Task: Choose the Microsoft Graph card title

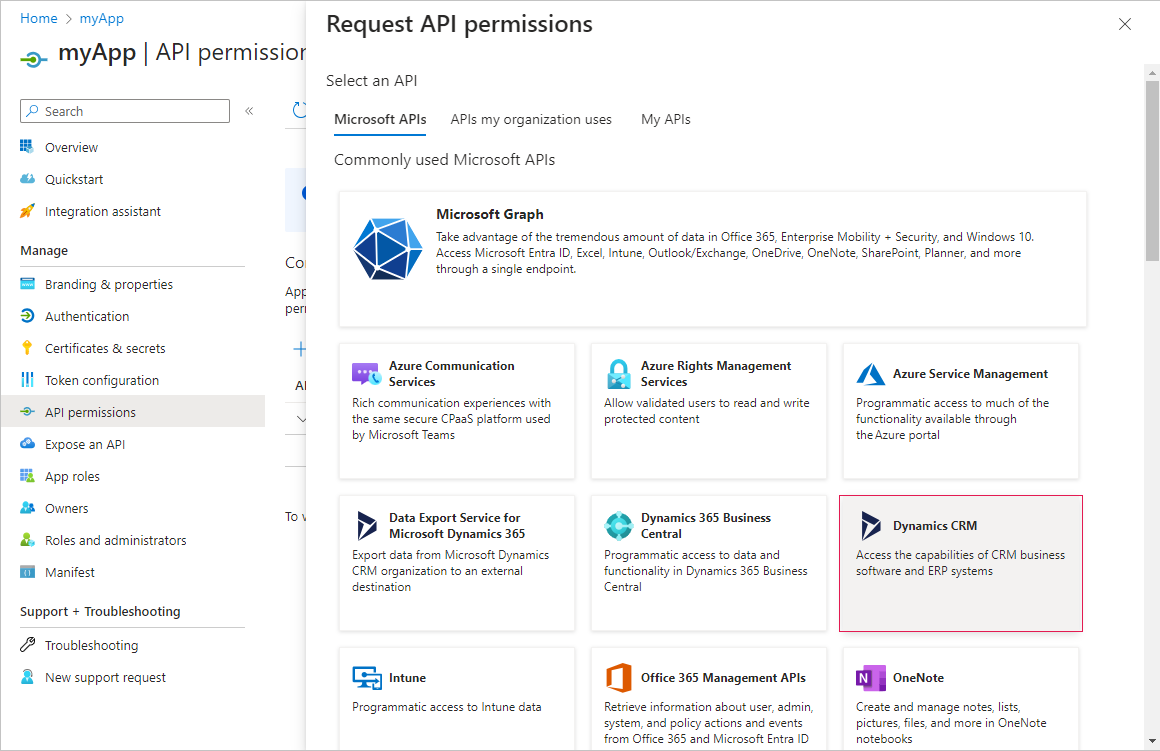Action: coord(490,214)
